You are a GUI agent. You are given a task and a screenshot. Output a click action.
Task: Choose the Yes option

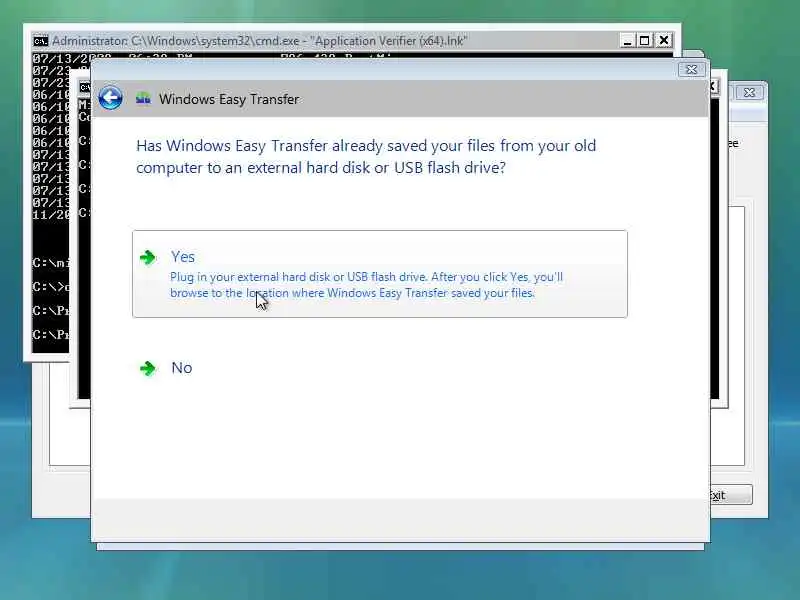coord(380,274)
